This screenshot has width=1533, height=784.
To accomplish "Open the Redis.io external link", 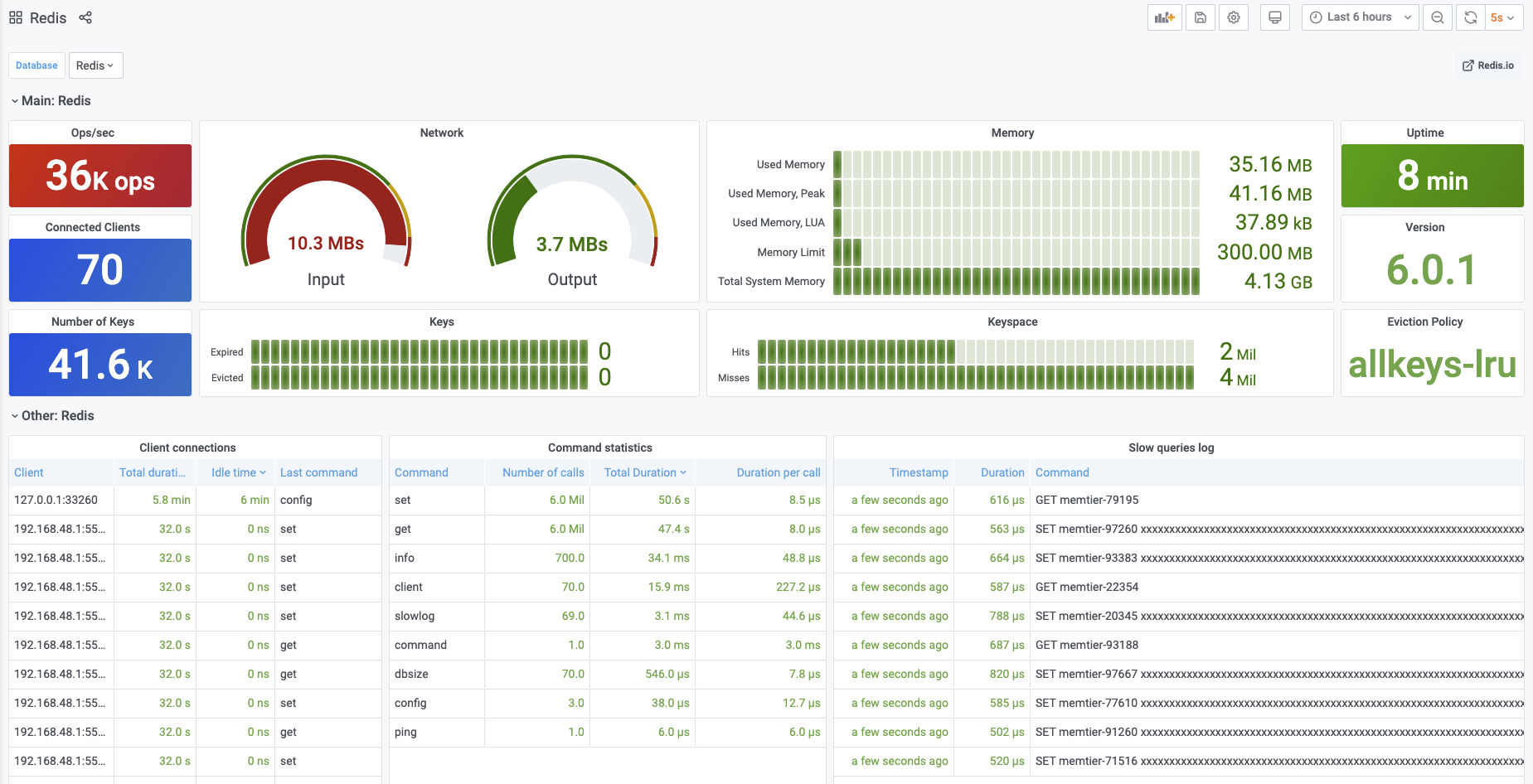I will pos(1488,65).
